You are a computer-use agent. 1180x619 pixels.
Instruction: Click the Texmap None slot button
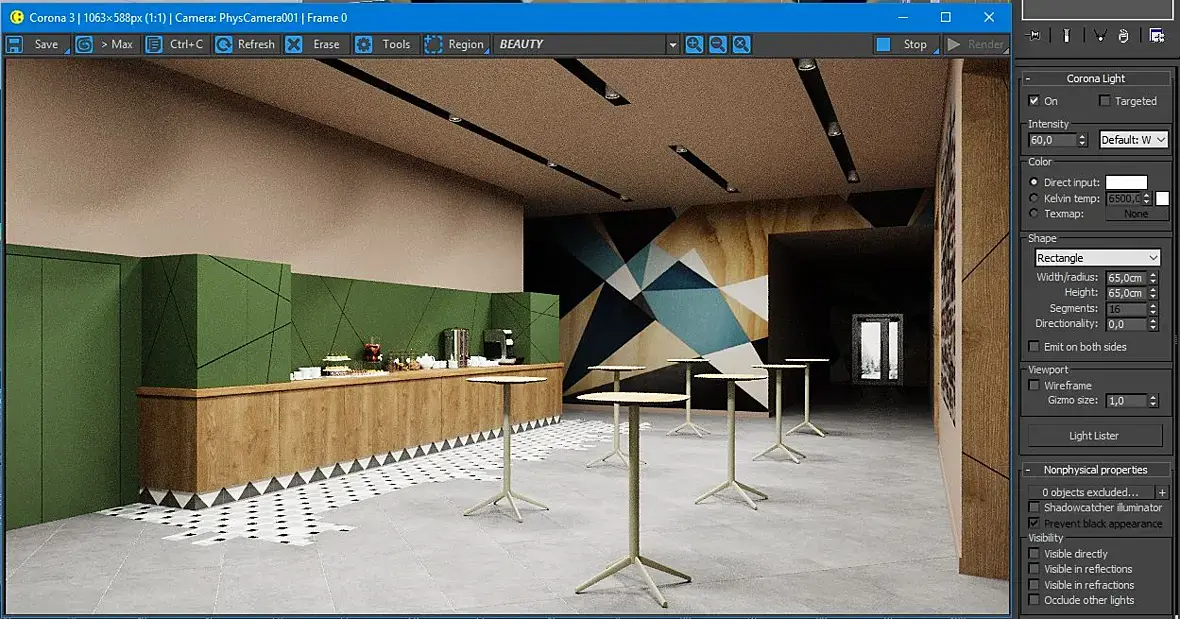[x=1136, y=214]
